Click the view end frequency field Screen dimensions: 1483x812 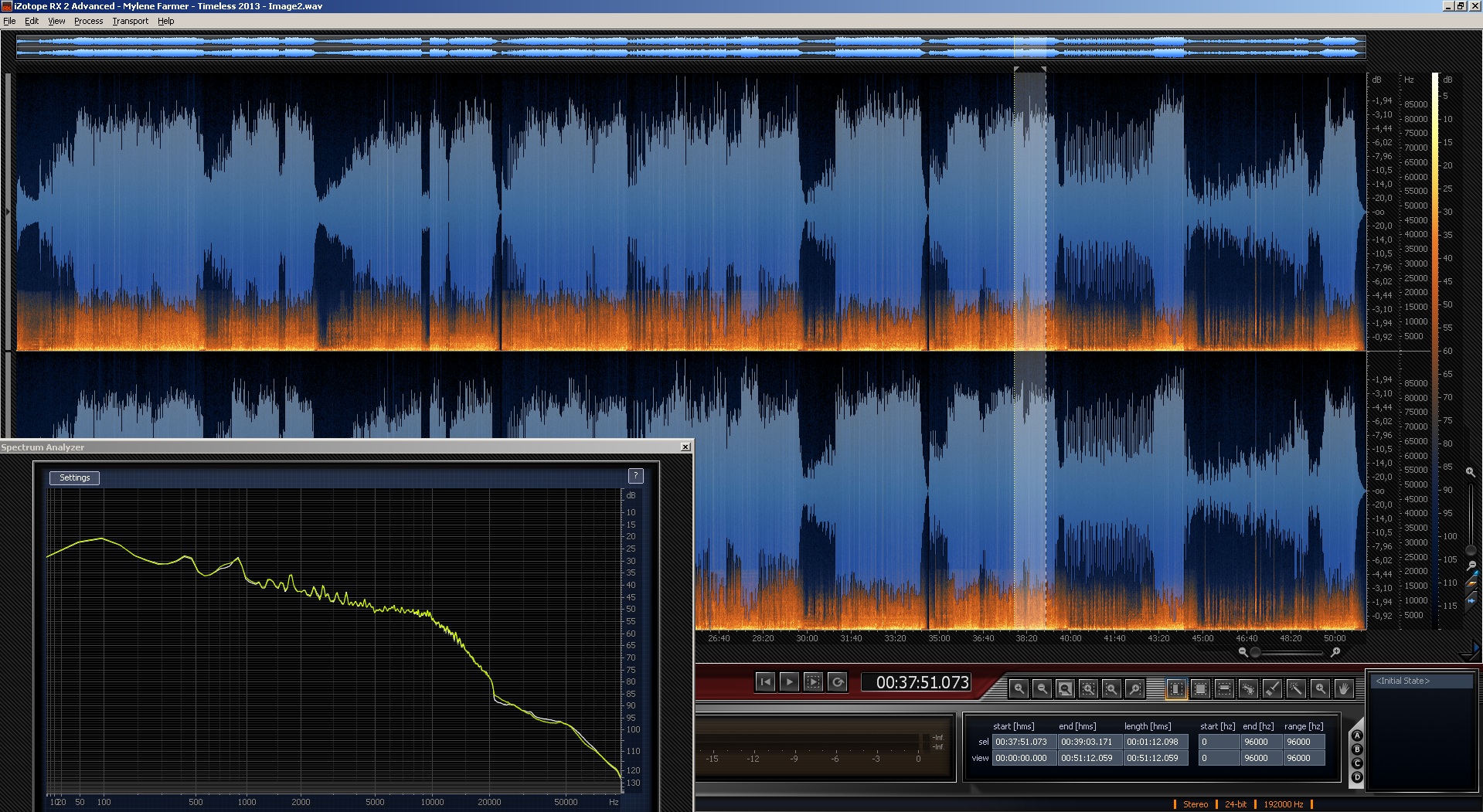tap(1261, 758)
